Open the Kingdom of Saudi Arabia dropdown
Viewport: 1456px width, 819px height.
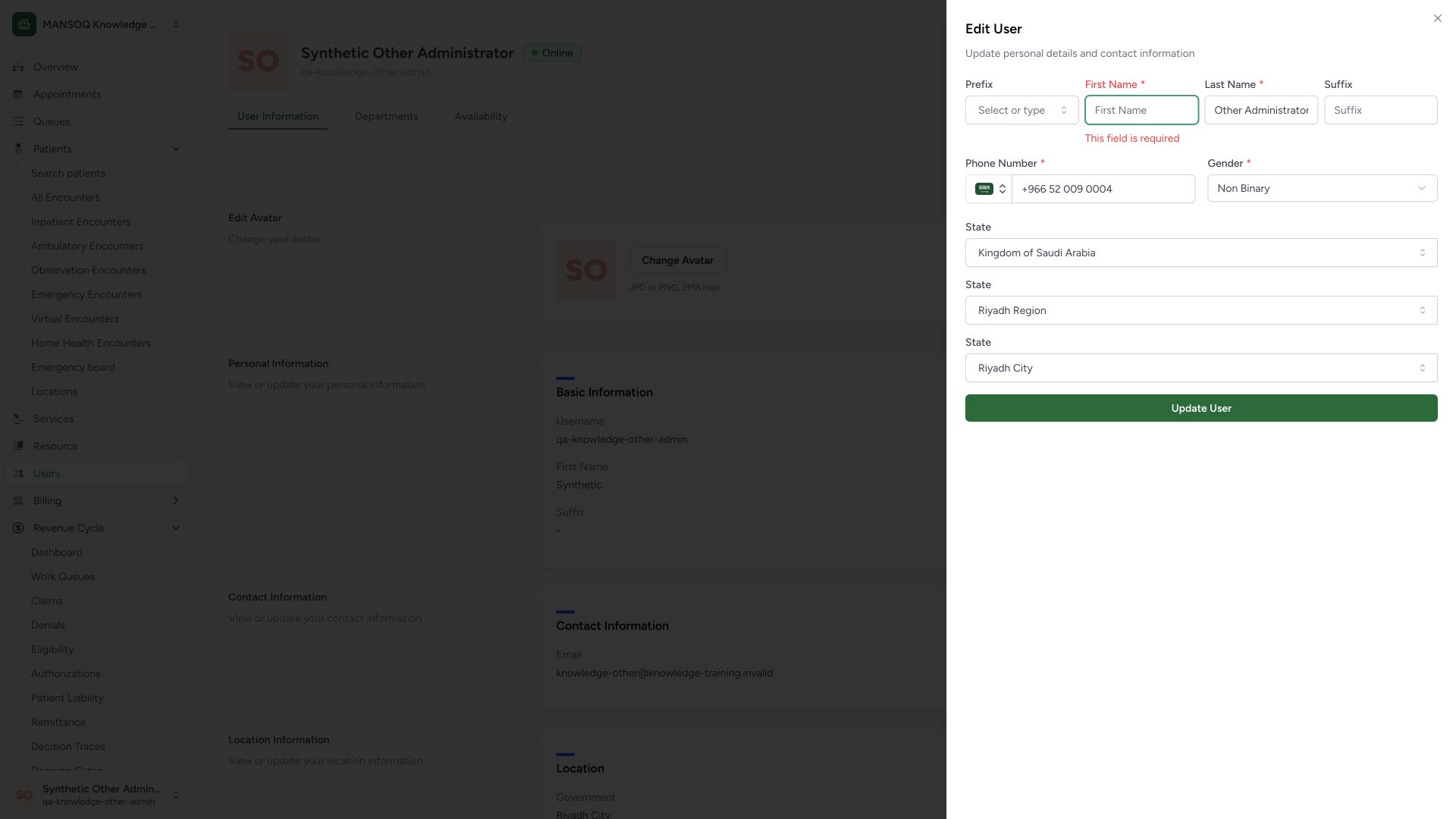[1201, 253]
